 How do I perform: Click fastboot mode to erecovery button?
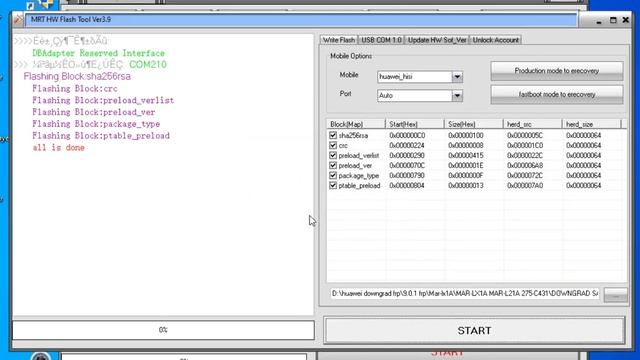pos(557,95)
